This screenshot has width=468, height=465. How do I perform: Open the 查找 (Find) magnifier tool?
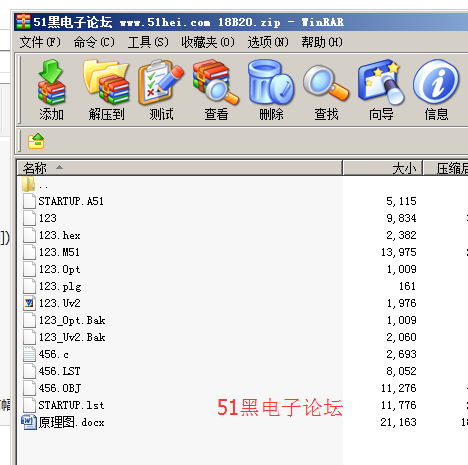(326, 90)
